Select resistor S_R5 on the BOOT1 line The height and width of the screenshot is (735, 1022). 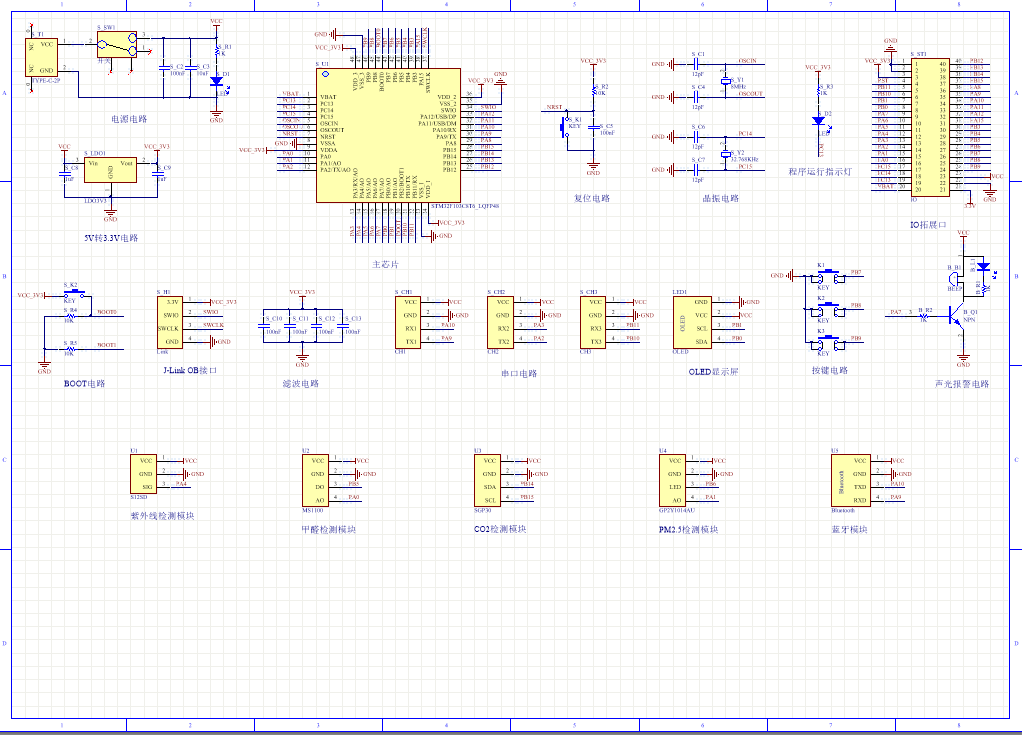click(x=70, y=349)
